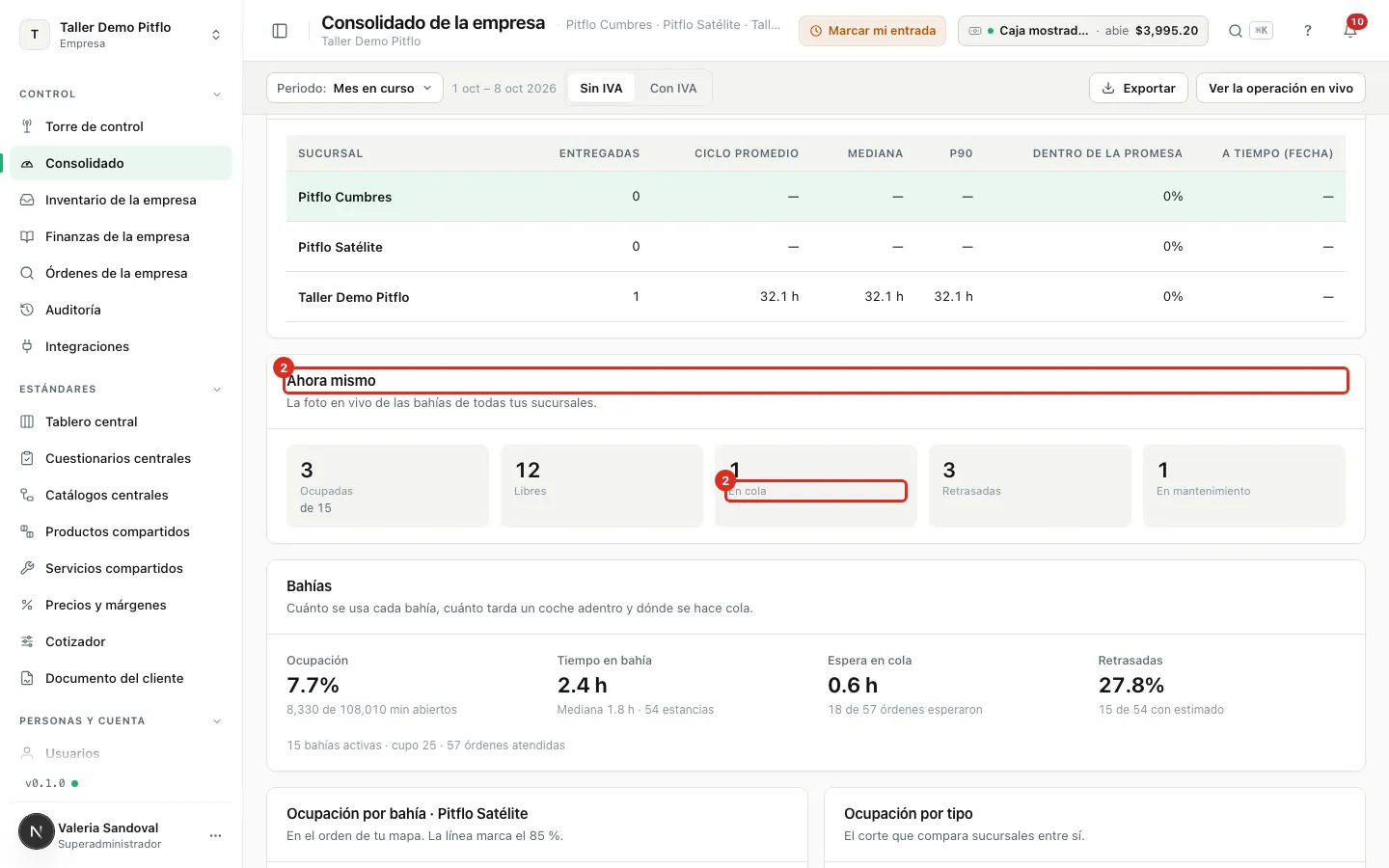
Task: Click the En mantenimiento bays card
Action: 1244,486
